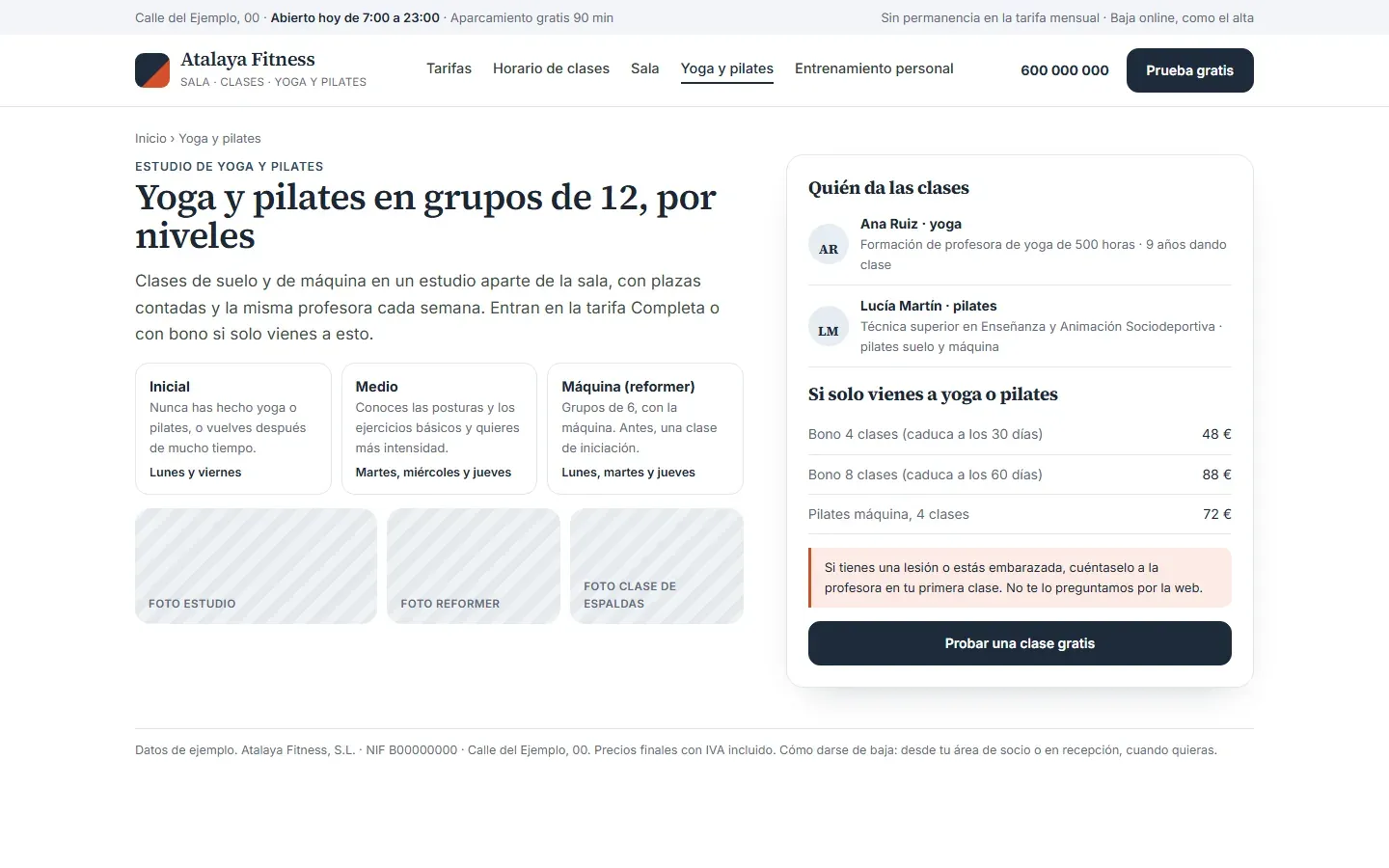The width and height of the screenshot is (1389, 868).
Task: Click the Atalaya Fitness brand name
Action: tap(248, 60)
